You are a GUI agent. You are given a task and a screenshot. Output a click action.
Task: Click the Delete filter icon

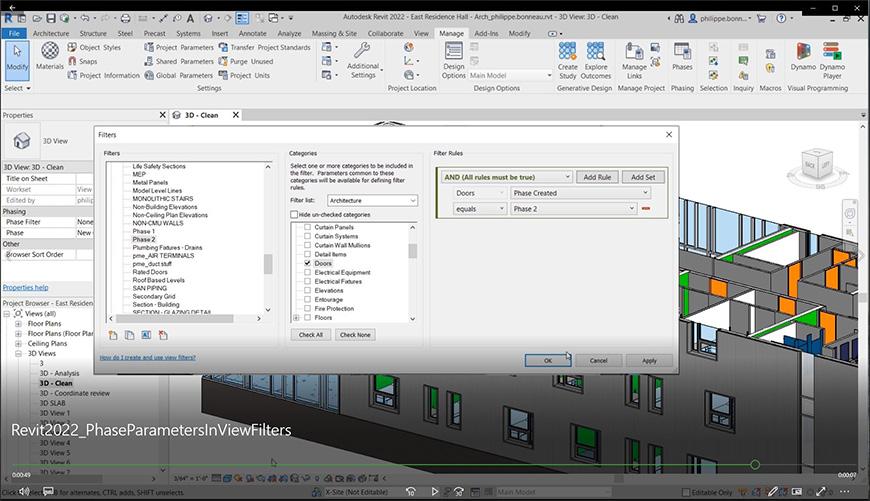pos(163,335)
